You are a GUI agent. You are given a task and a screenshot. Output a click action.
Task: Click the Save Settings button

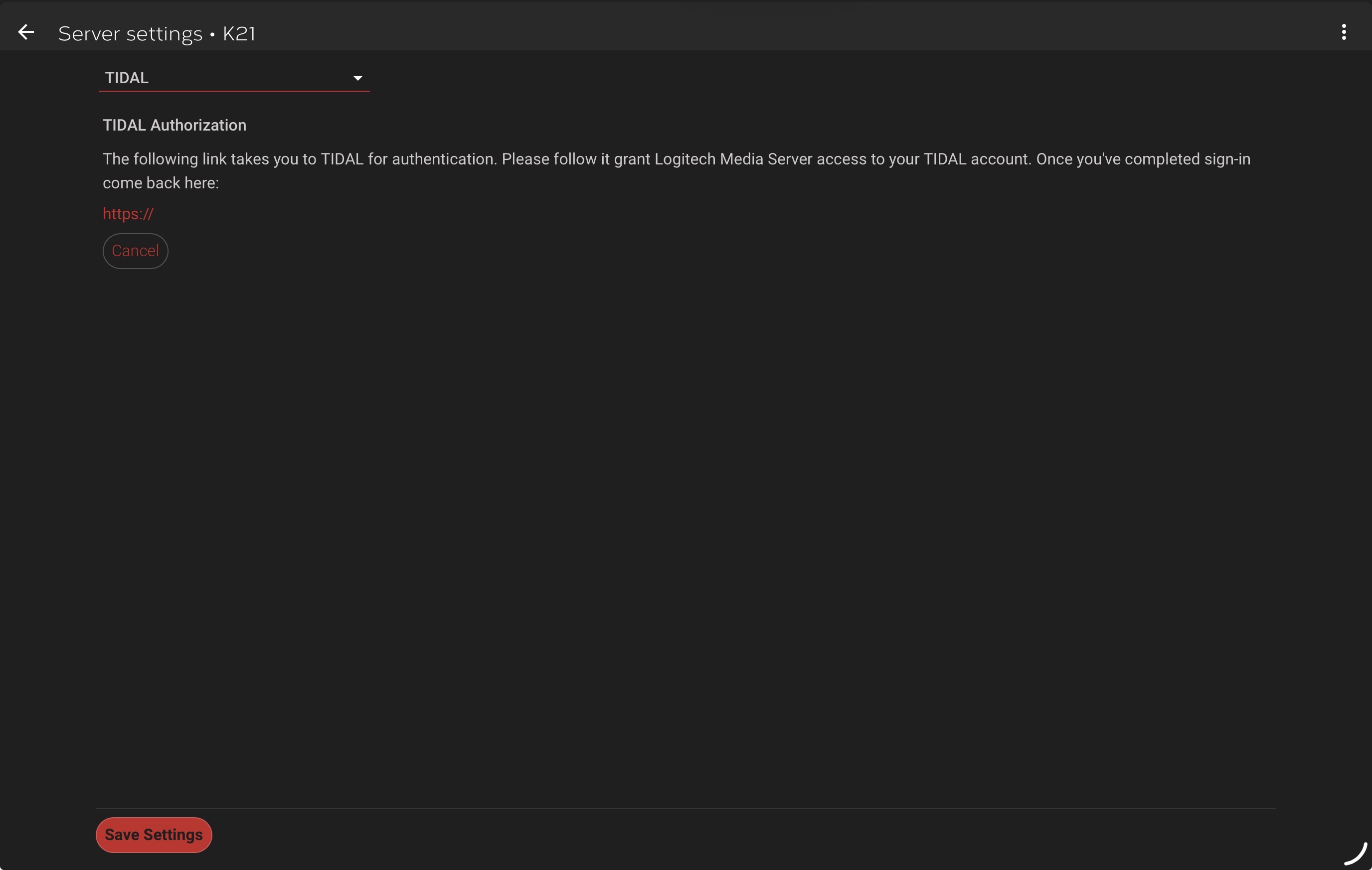point(153,835)
